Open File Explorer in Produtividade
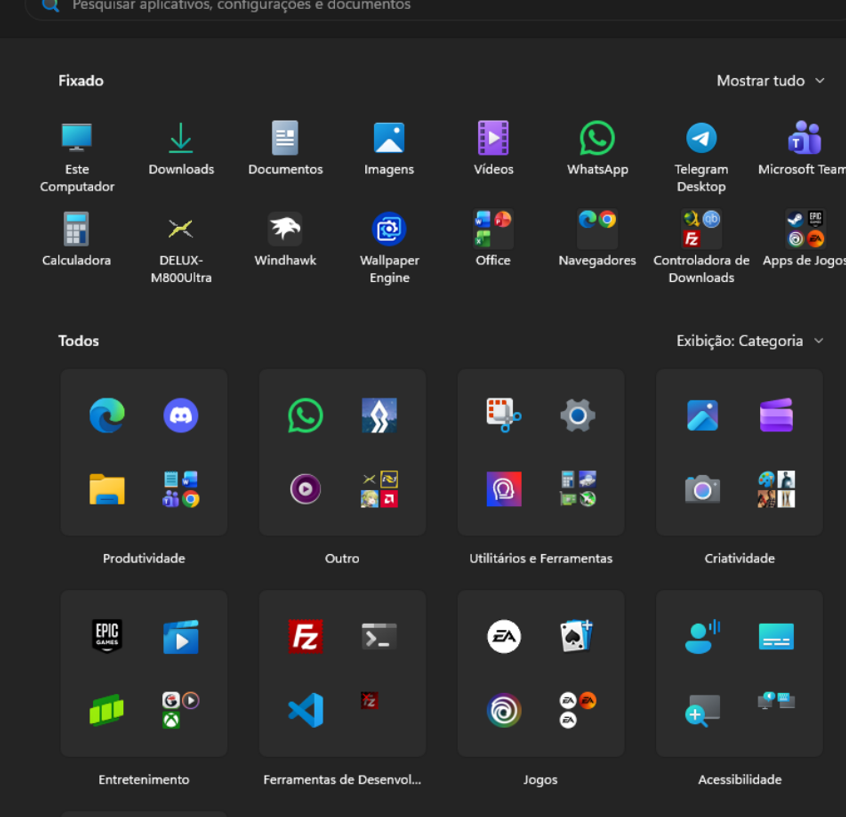The width and height of the screenshot is (846, 817). point(107,489)
